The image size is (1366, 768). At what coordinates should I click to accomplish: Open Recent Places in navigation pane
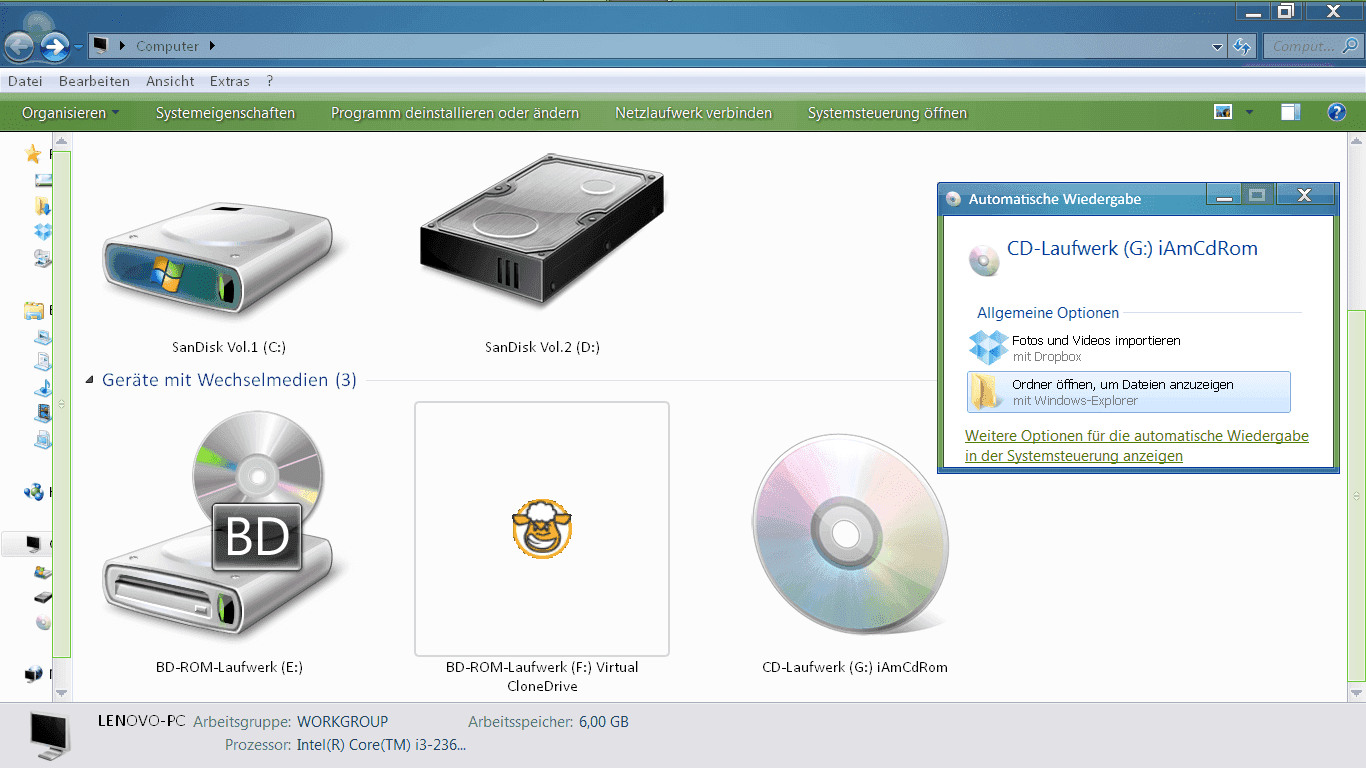(42, 258)
